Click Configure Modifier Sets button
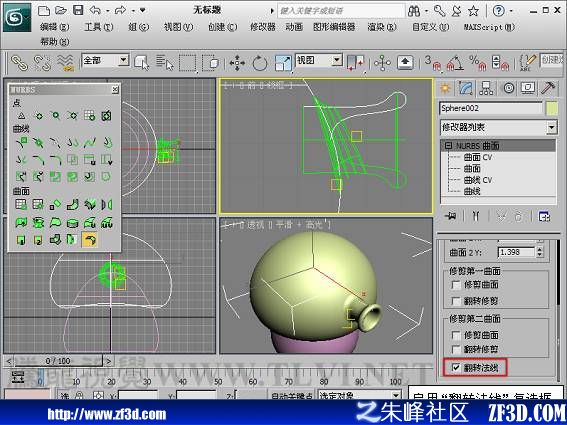The image size is (567, 425). [544, 217]
